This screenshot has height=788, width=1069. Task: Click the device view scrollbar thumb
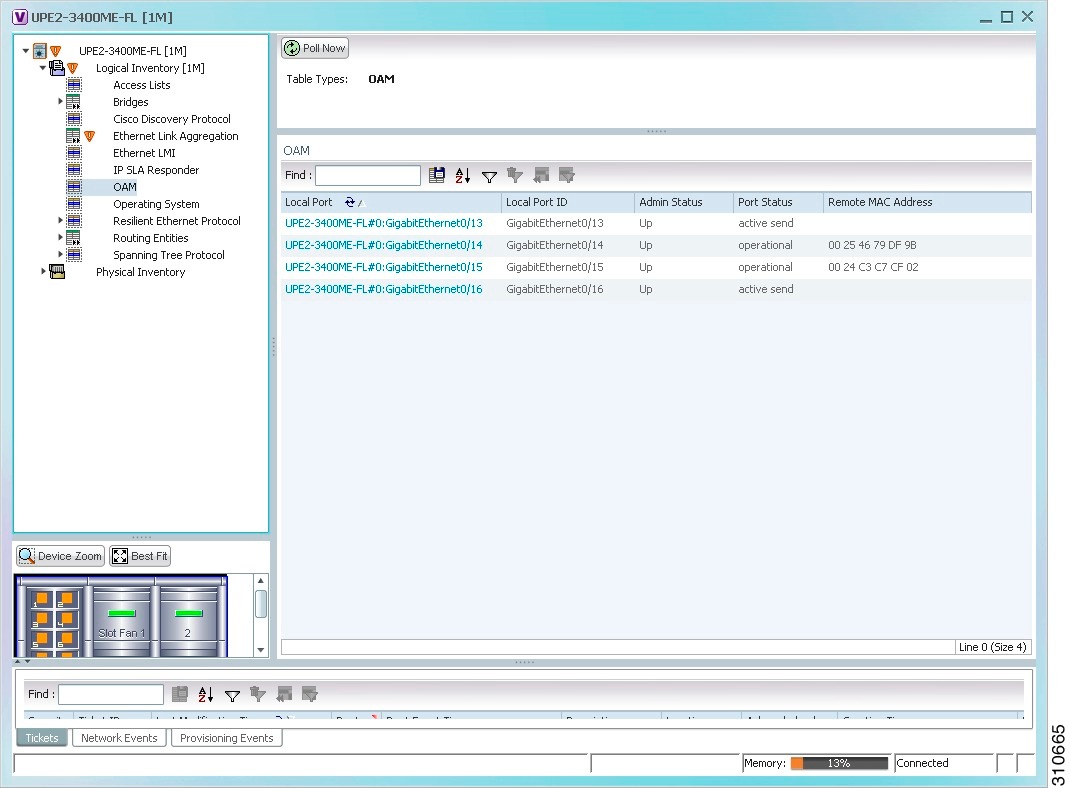click(x=260, y=604)
